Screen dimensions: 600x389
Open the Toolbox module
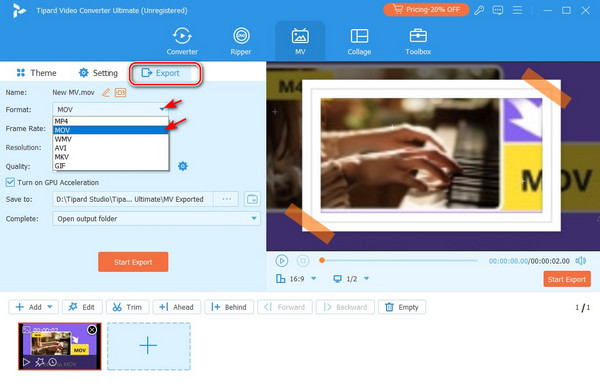(418, 41)
